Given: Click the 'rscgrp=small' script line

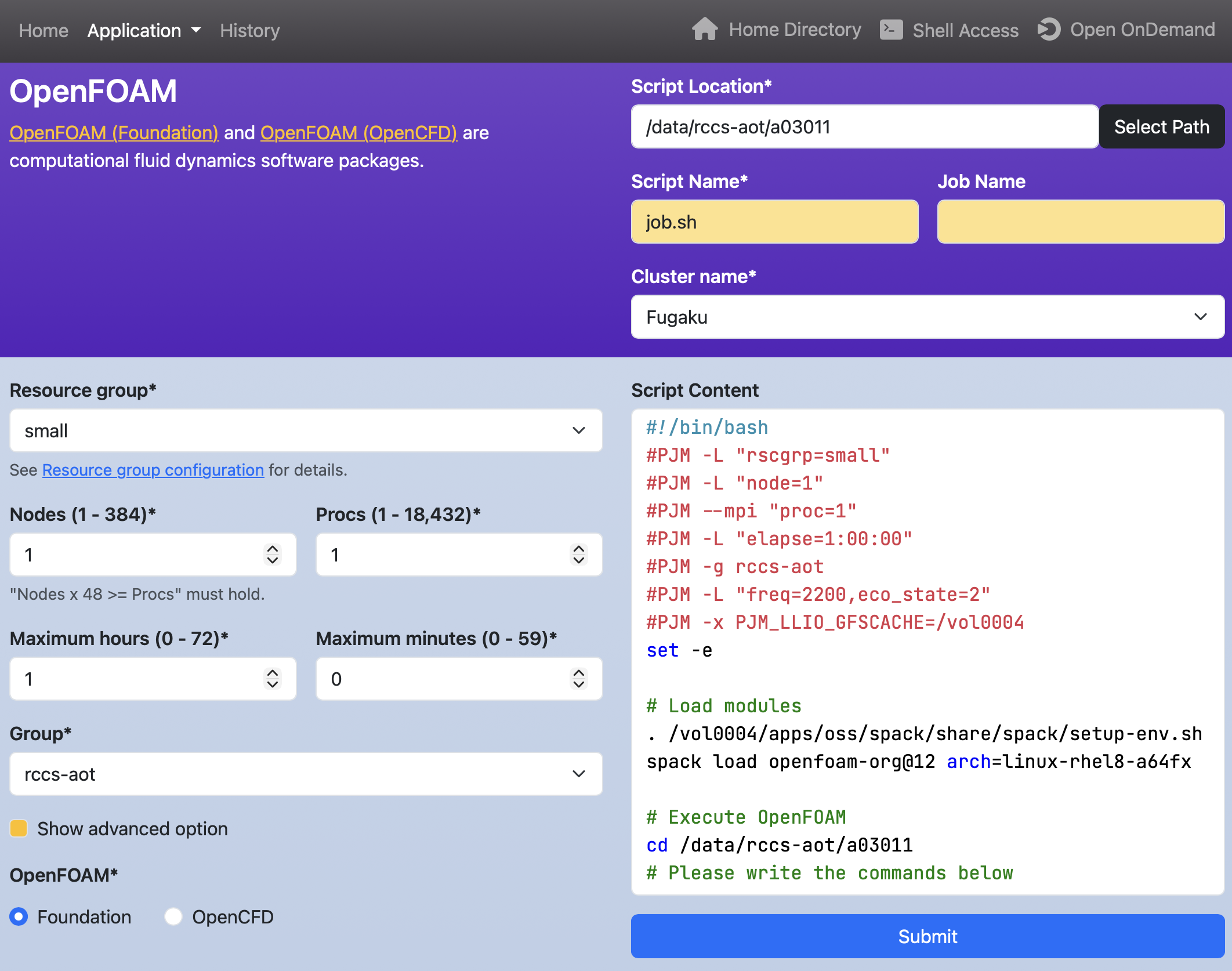Looking at the screenshot, I should [x=768, y=455].
